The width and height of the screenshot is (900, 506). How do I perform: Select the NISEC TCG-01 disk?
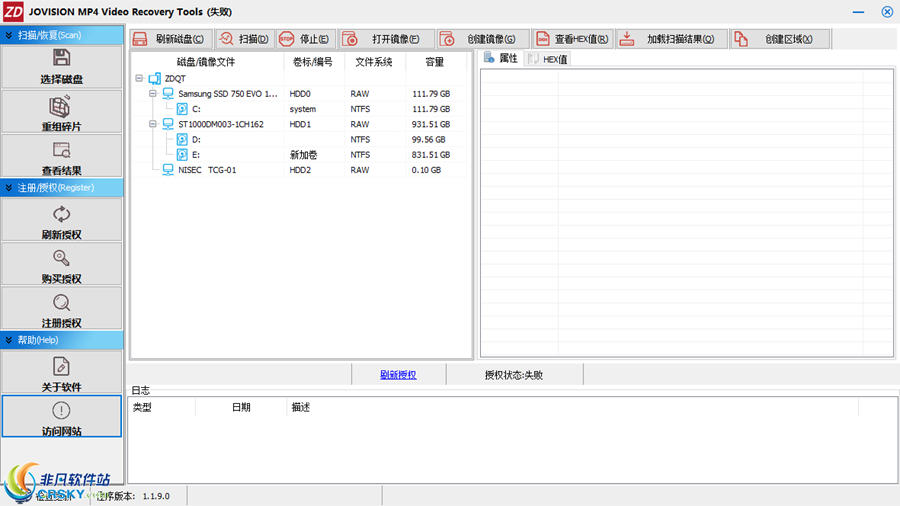[207, 170]
